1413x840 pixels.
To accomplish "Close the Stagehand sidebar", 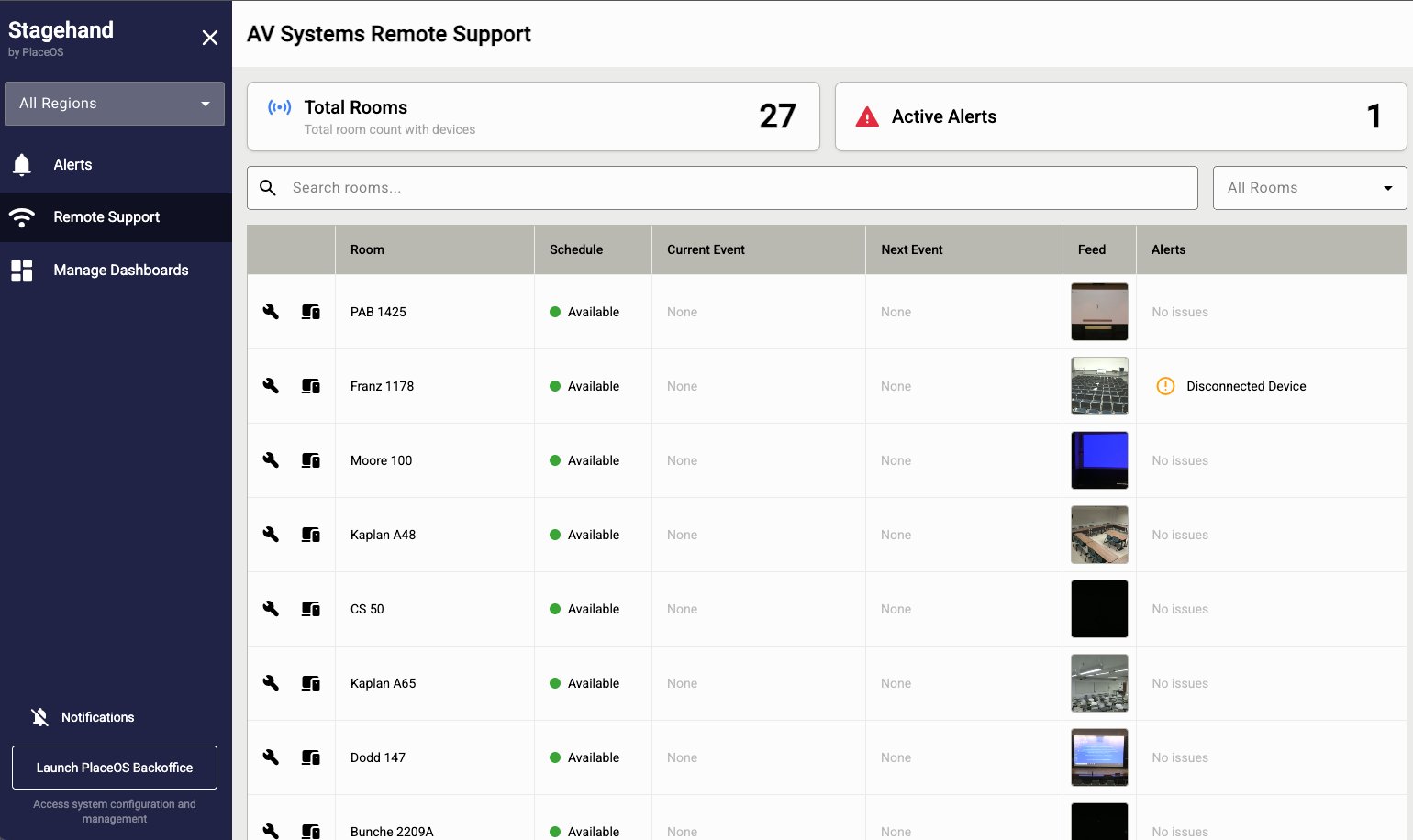I will pos(210,38).
